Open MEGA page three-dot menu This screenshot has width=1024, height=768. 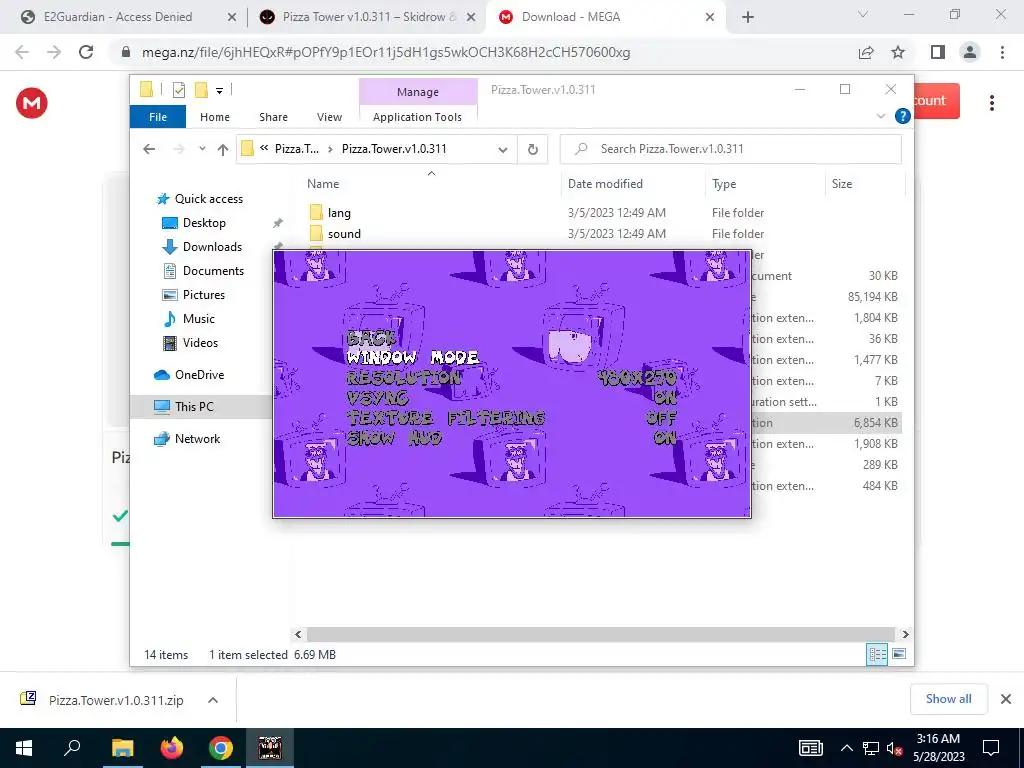click(992, 103)
